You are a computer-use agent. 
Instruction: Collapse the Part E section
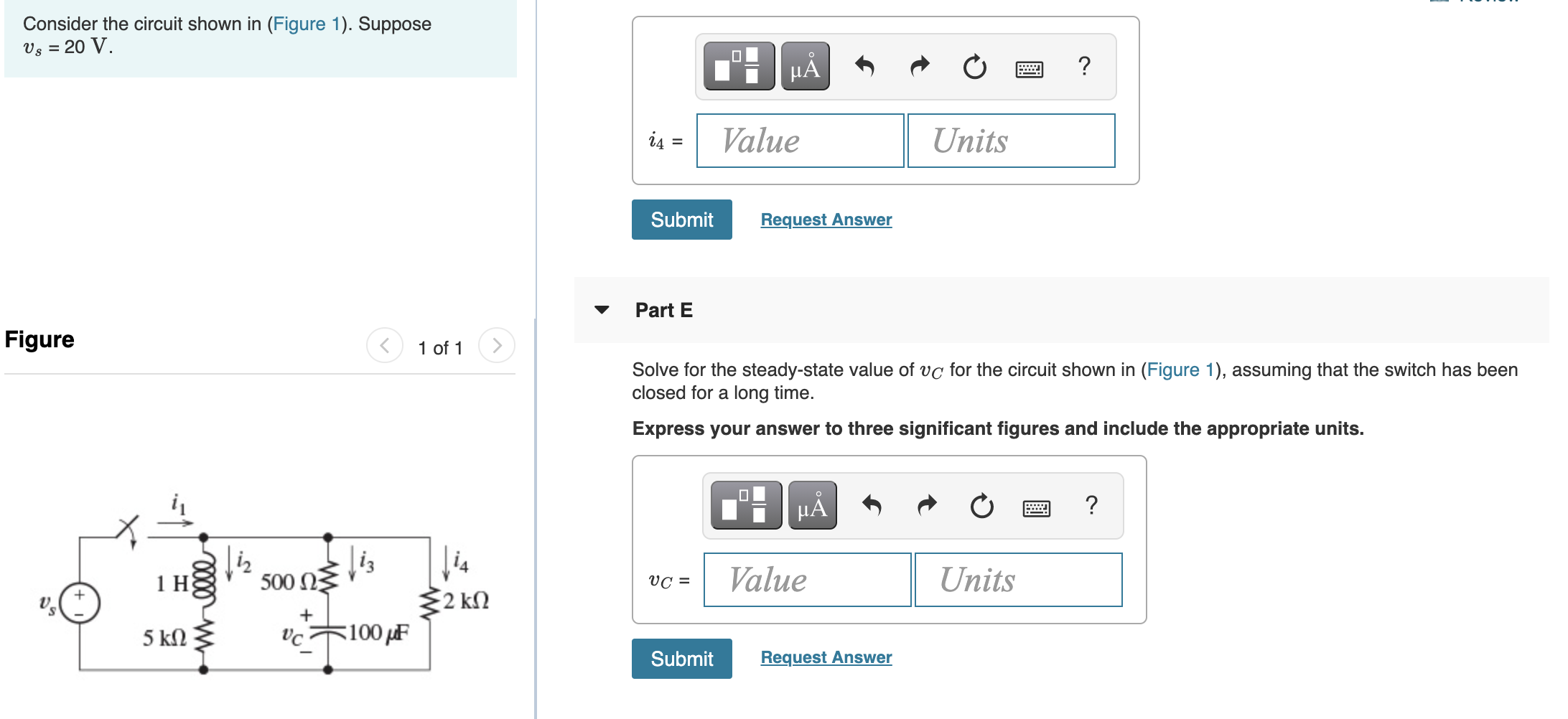tap(602, 310)
